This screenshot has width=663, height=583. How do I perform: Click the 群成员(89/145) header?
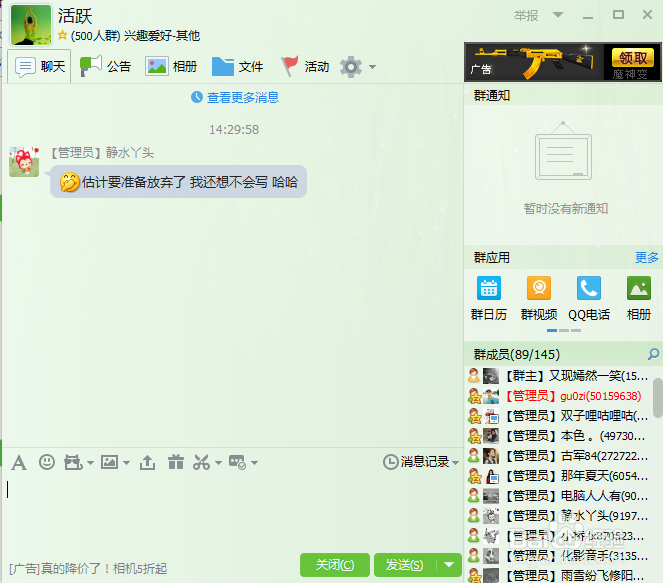(x=517, y=354)
